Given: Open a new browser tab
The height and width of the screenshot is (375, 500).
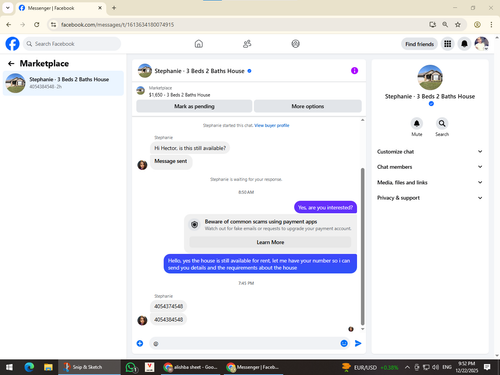Looking at the screenshot, I should [x=114, y=8].
